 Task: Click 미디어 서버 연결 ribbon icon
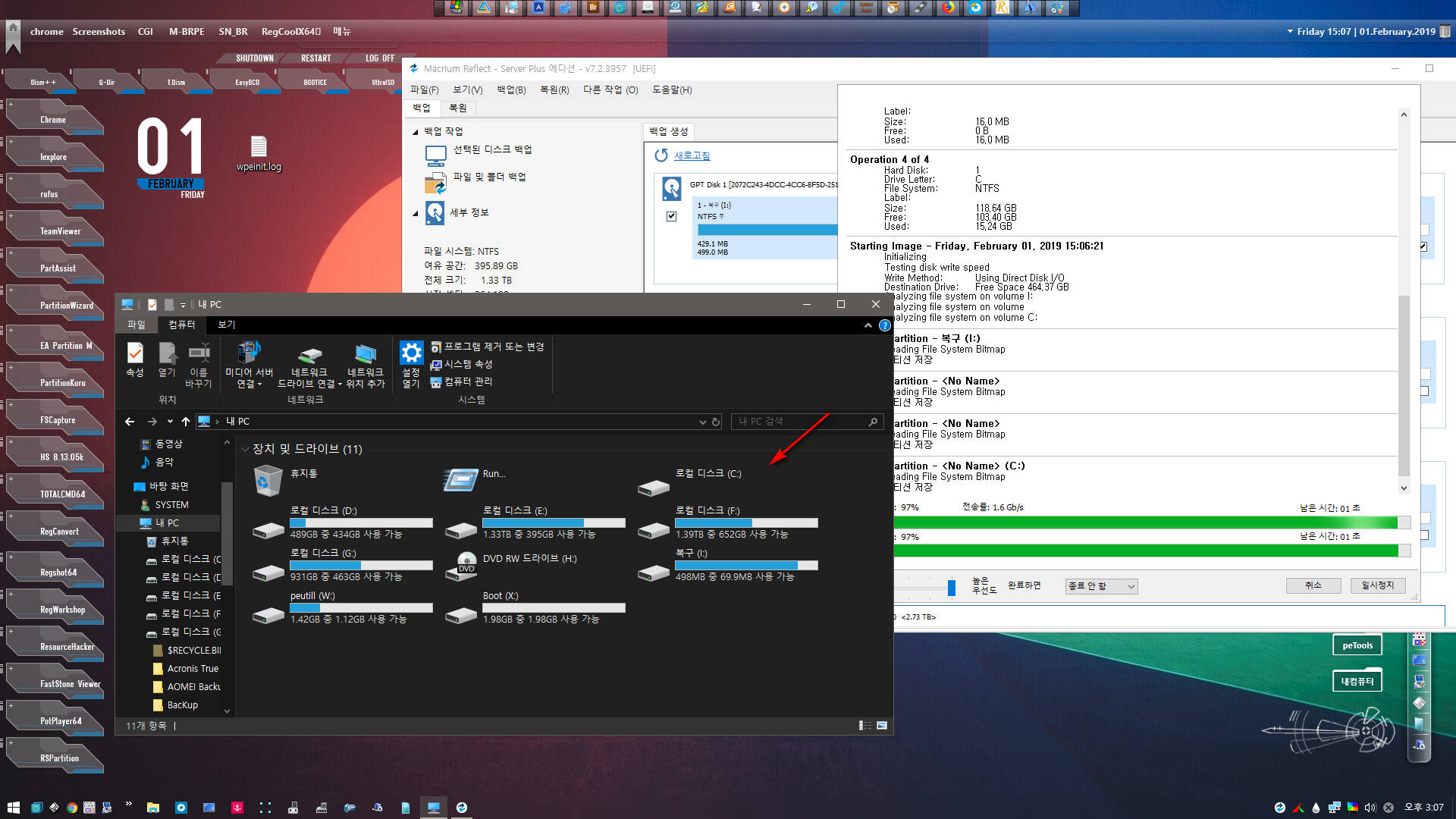click(x=249, y=365)
